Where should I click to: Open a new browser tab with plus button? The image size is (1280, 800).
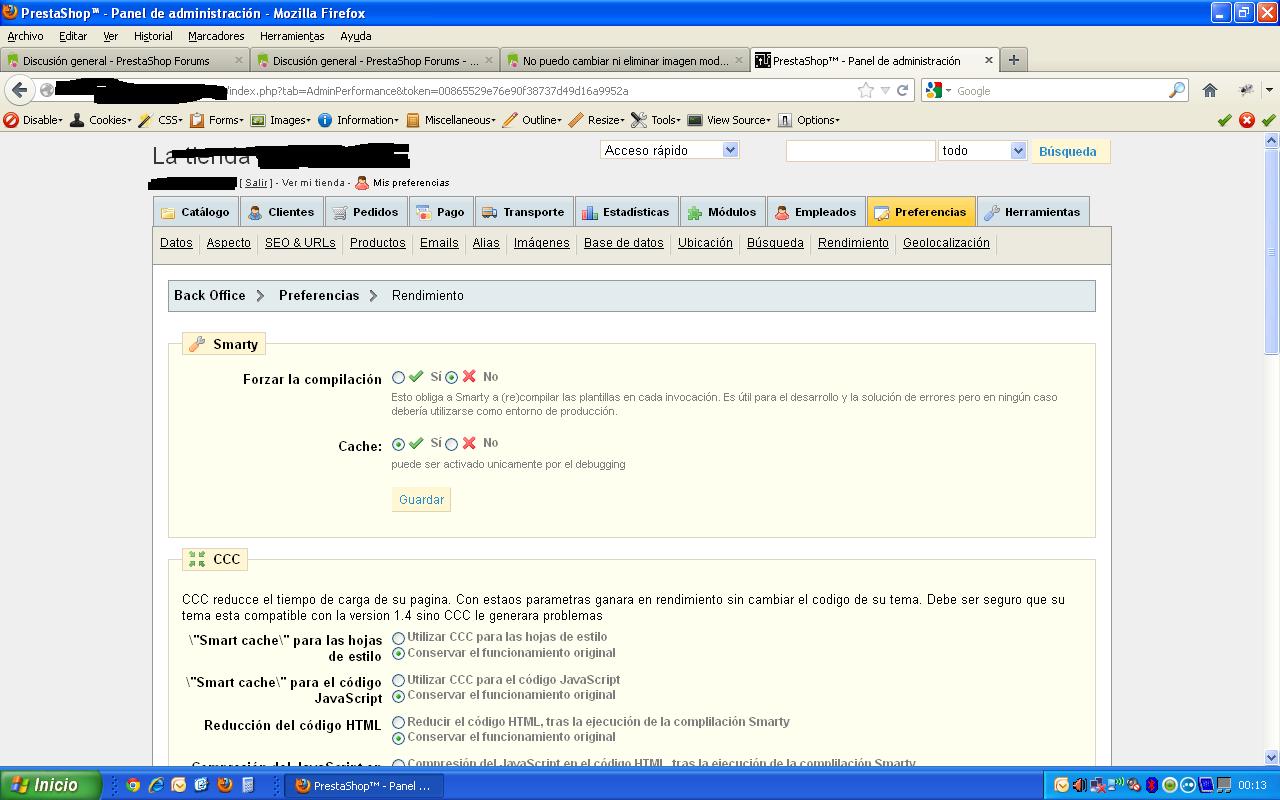(x=1013, y=60)
